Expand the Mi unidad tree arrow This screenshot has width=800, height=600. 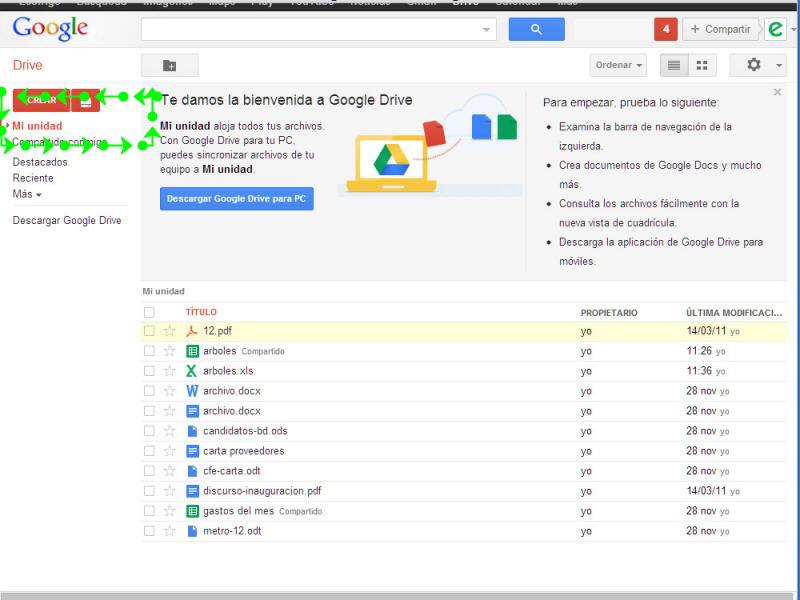pos(8,126)
